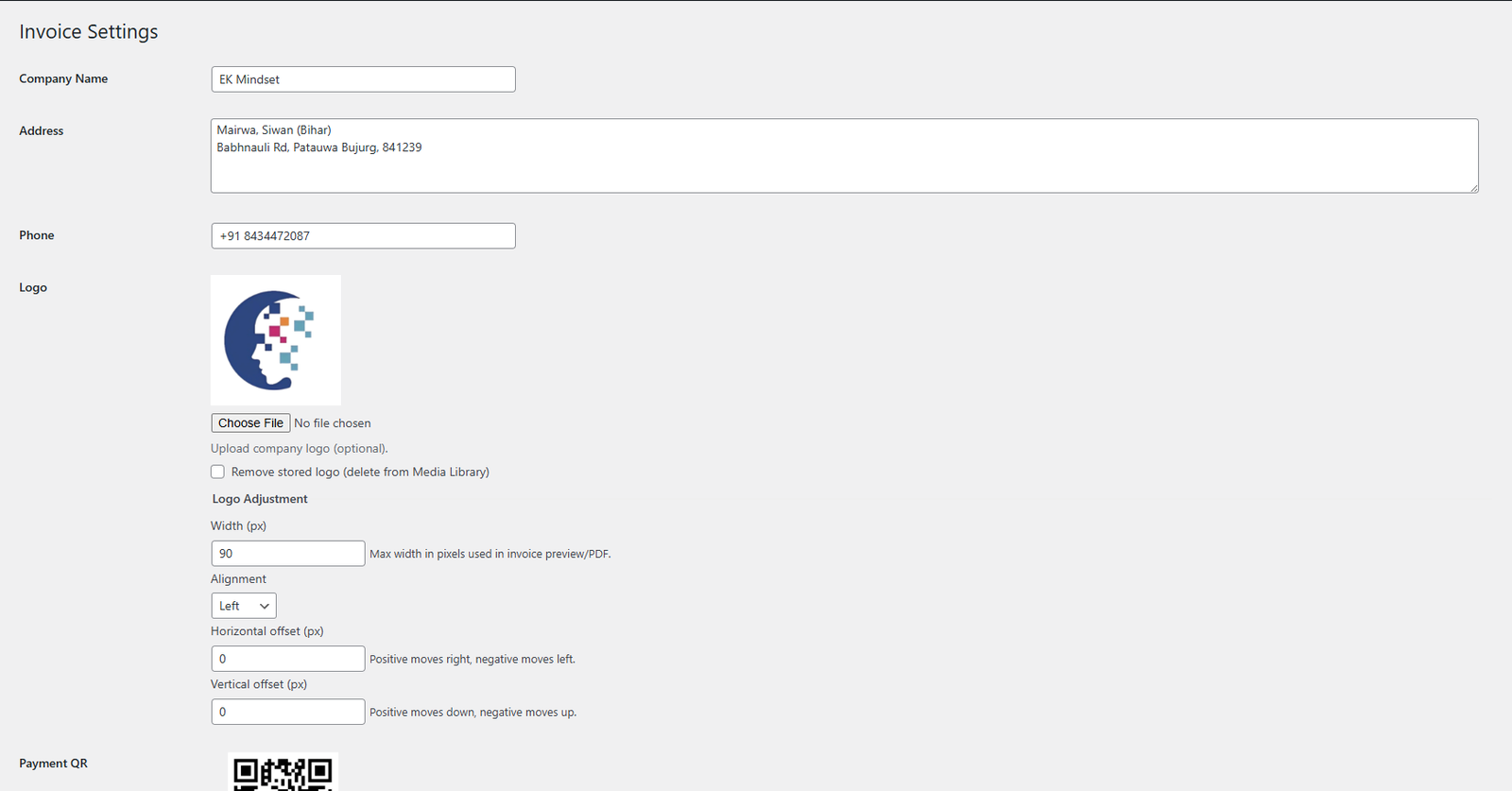
Task: Click the Company Name label
Action: pyautogui.click(x=63, y=79)
